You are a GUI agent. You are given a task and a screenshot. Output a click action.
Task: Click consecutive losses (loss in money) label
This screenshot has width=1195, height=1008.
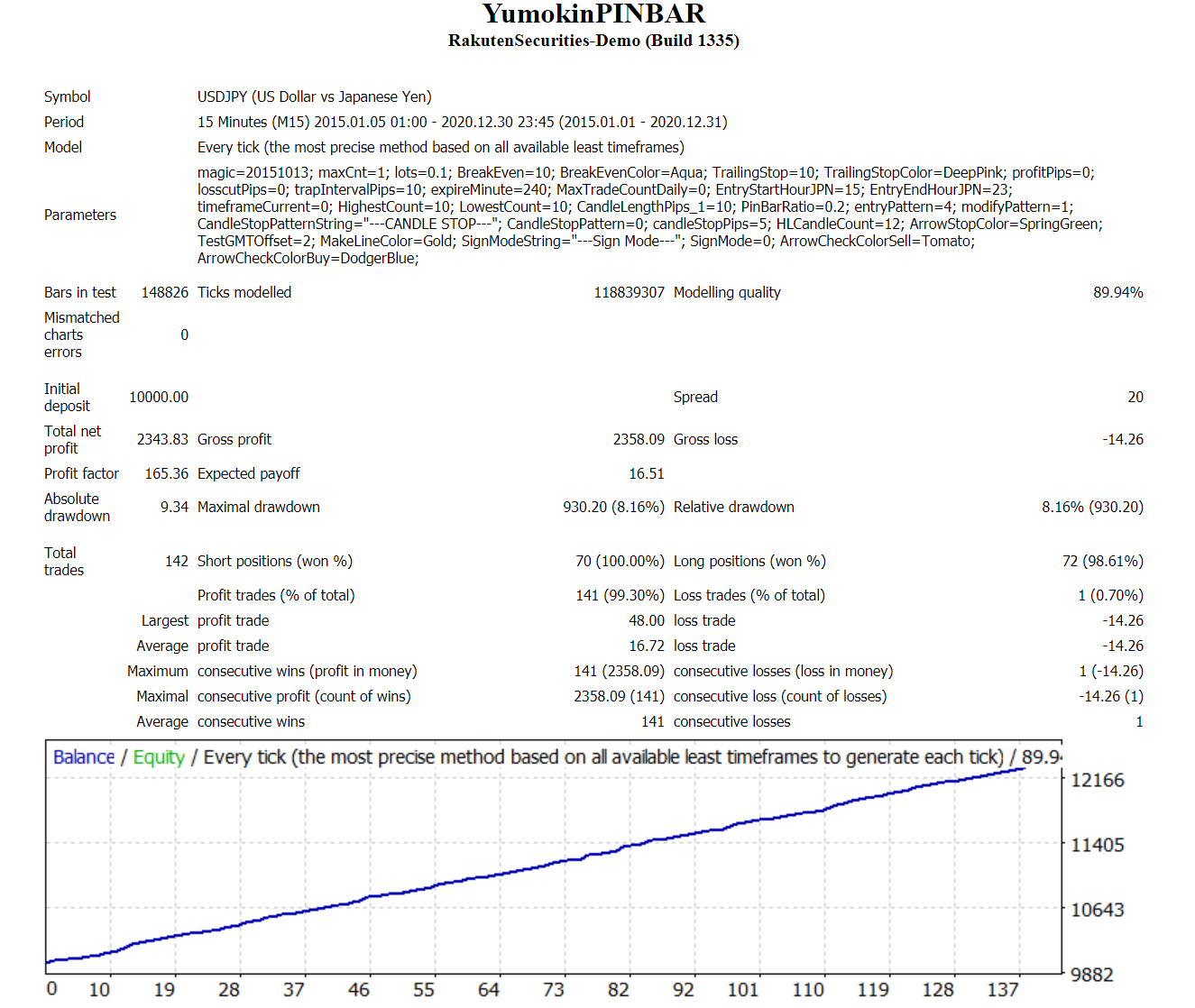tap(784, 671)
